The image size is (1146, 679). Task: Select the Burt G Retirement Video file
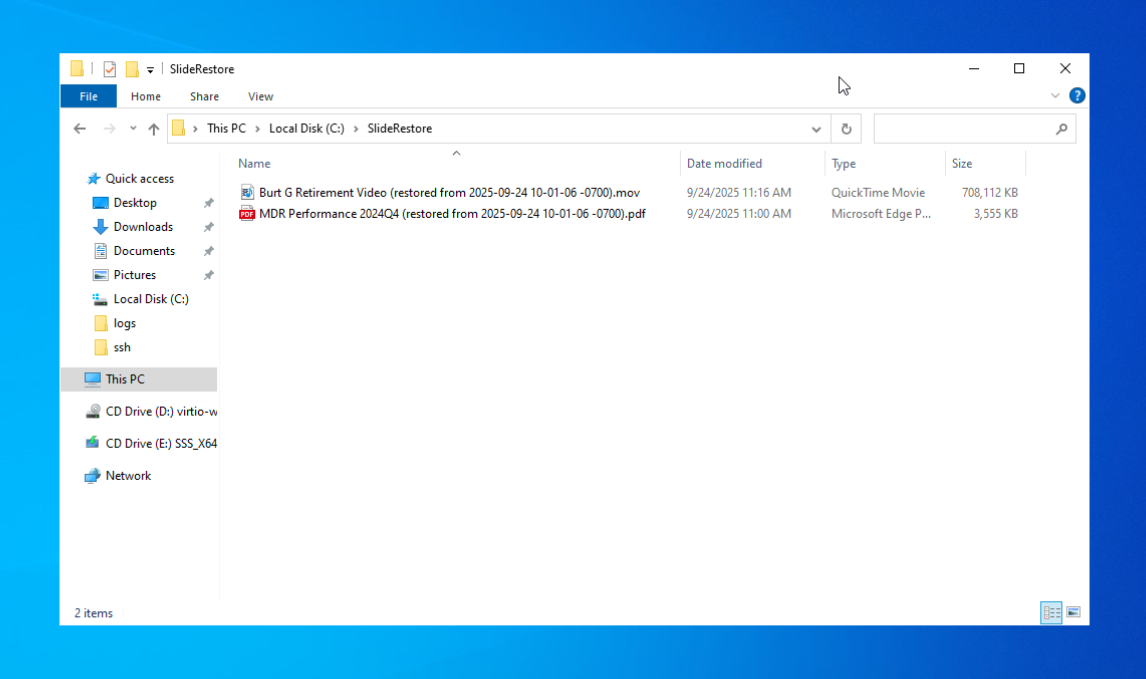448,192
